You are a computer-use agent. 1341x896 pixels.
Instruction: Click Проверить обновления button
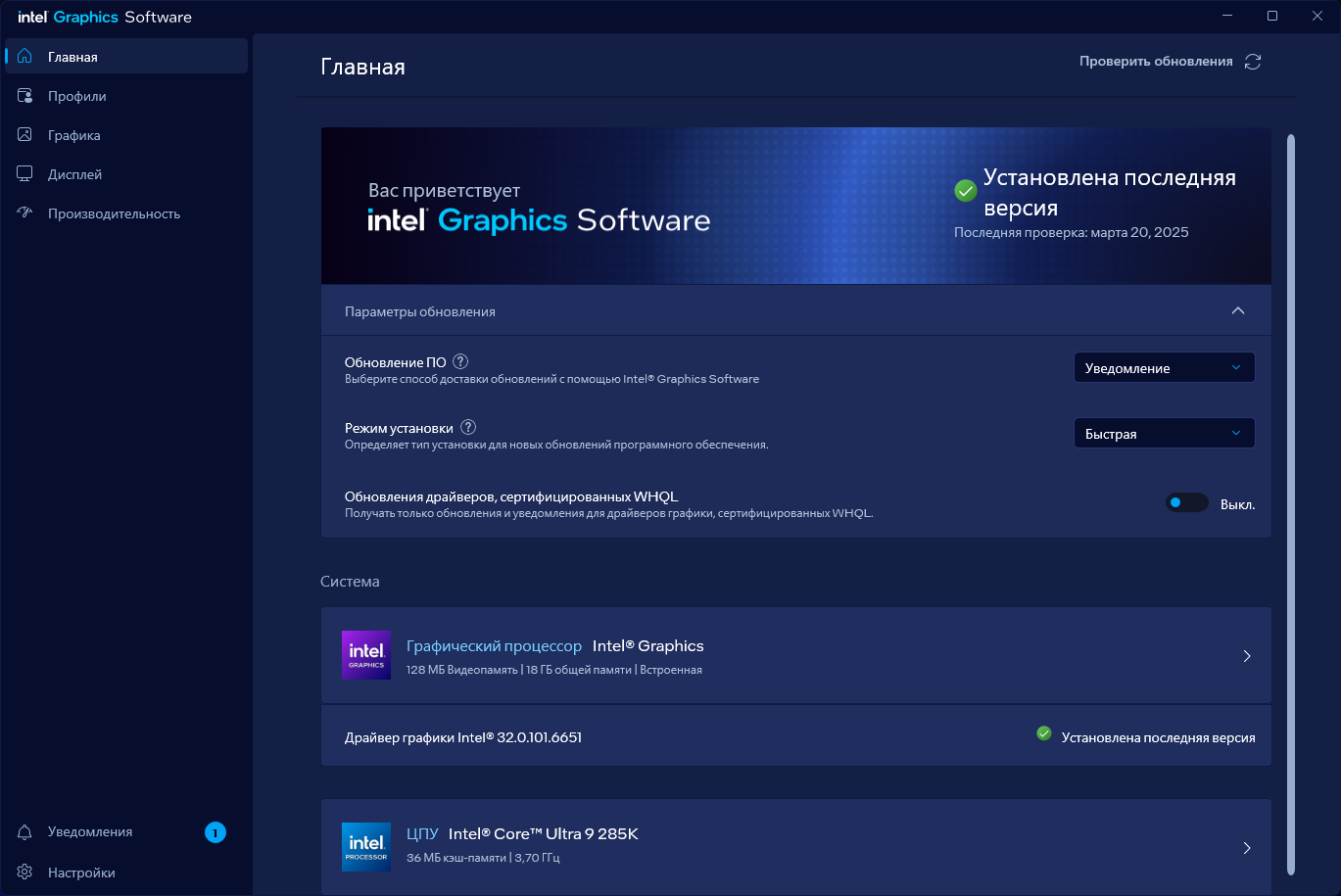click(1170, 62)
